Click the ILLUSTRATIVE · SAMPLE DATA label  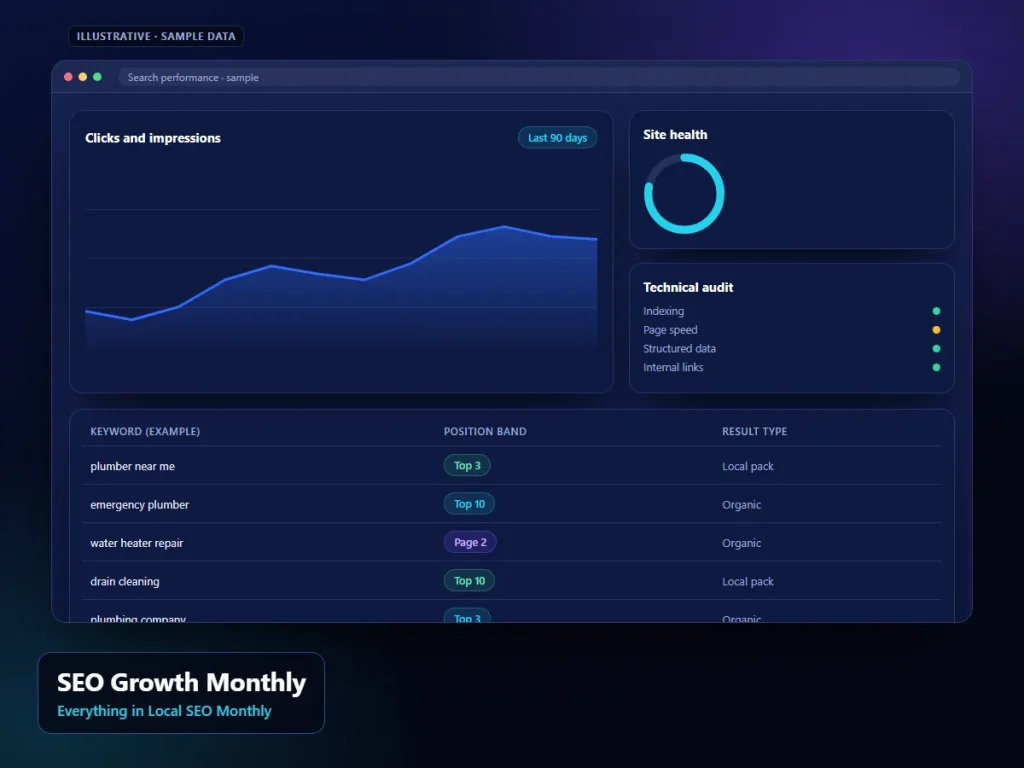click(x=156, y=37)
